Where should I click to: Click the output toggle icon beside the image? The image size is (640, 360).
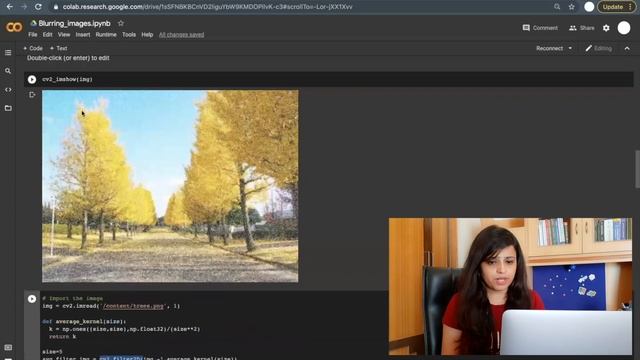pos(32,95)
